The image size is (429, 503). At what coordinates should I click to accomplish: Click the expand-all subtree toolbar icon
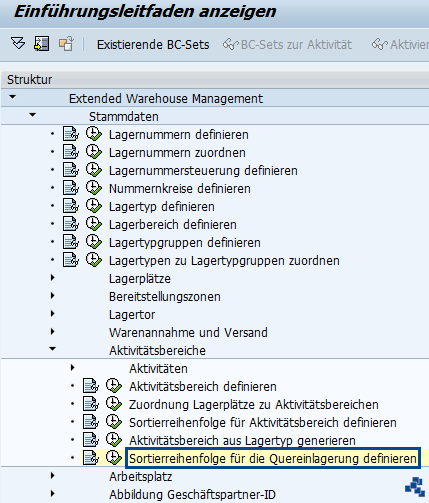[x=18, y=43]
